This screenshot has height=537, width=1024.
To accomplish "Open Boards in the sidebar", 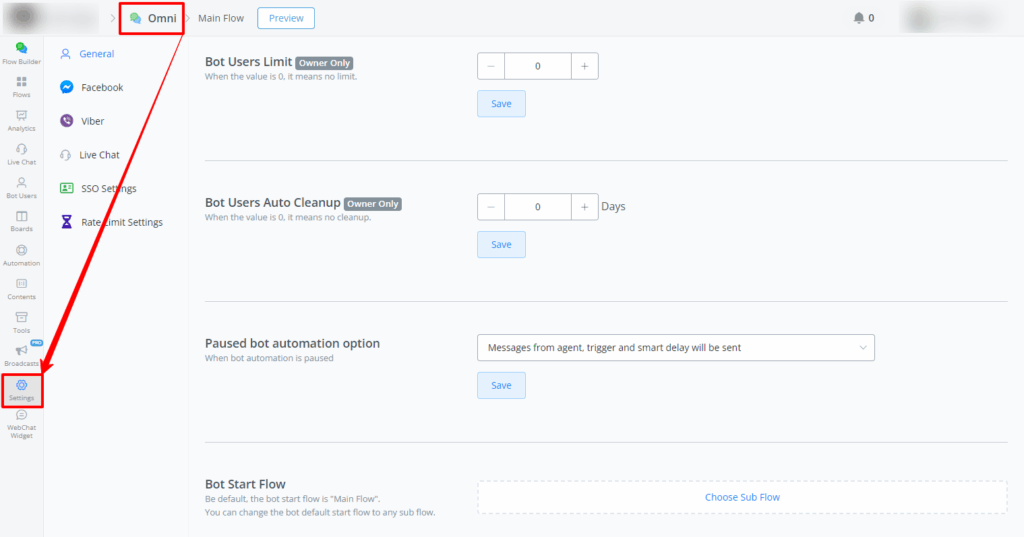I will [x=21, y=221].
